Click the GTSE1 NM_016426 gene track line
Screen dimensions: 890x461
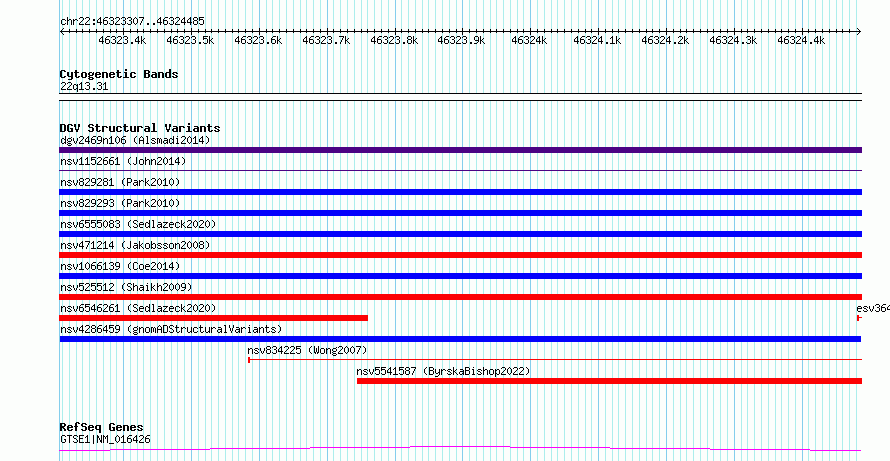coord(460,449)
